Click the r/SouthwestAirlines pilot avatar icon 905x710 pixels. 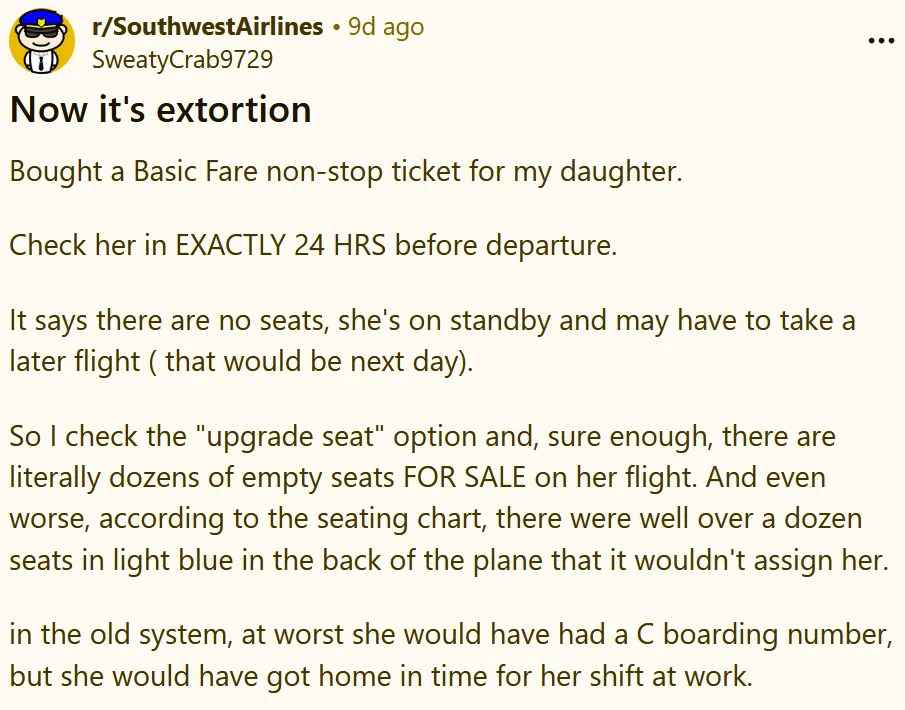42,43
